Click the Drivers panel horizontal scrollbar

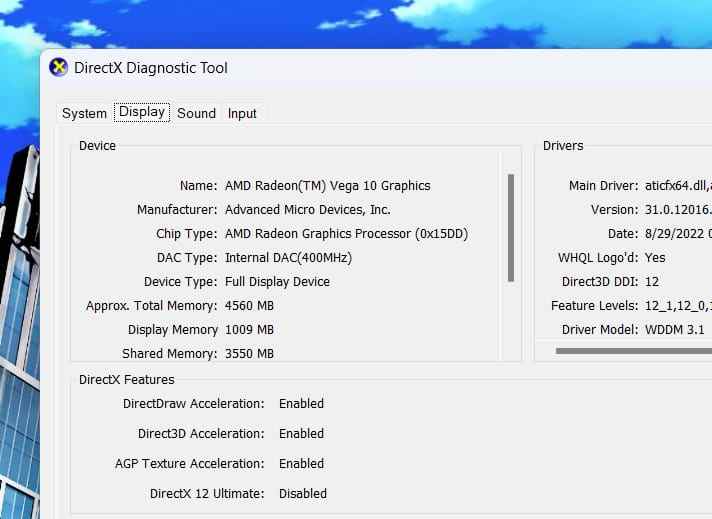click(x=633, y=351)
